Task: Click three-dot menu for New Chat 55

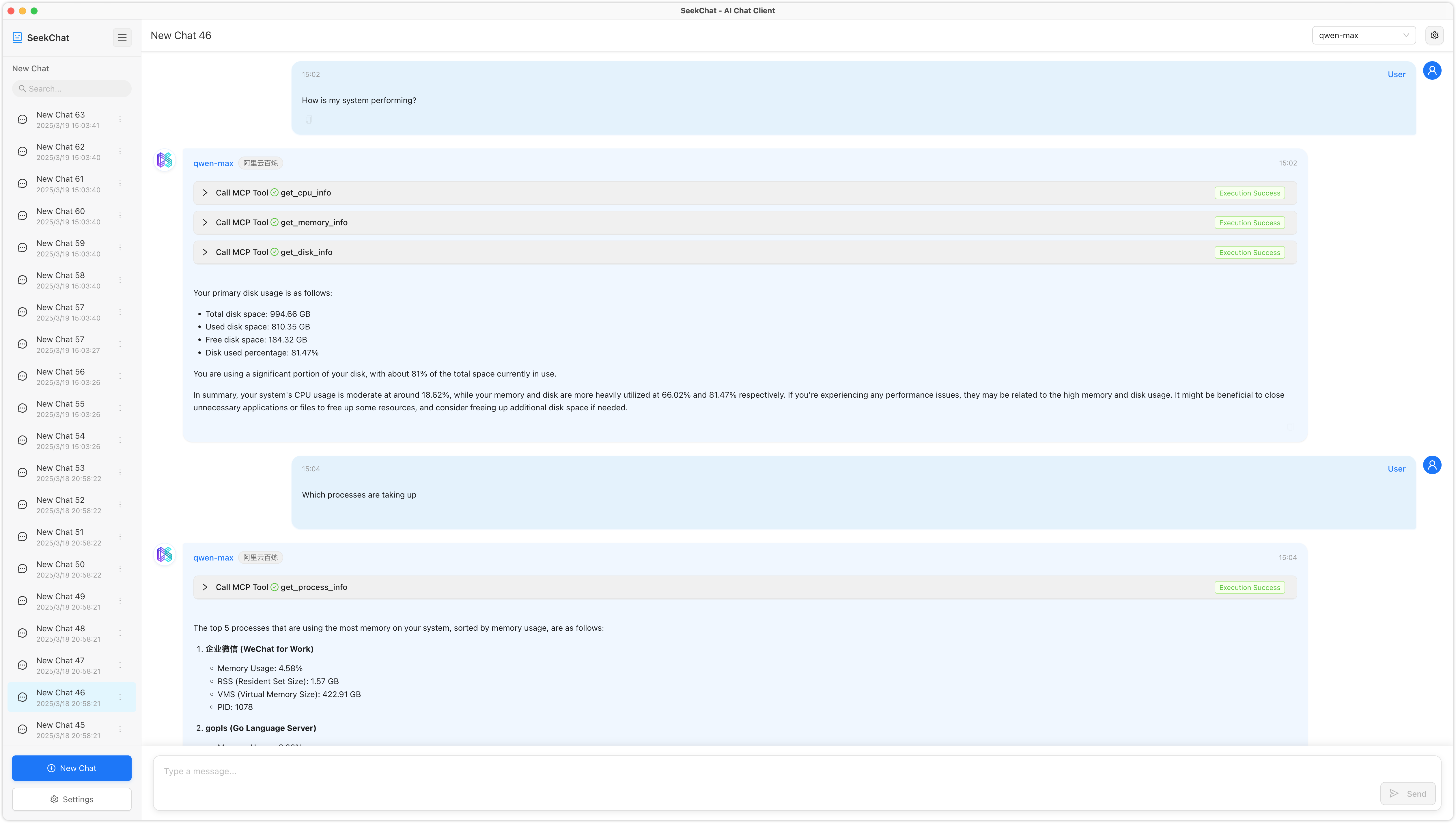Action: click(120, 408)
